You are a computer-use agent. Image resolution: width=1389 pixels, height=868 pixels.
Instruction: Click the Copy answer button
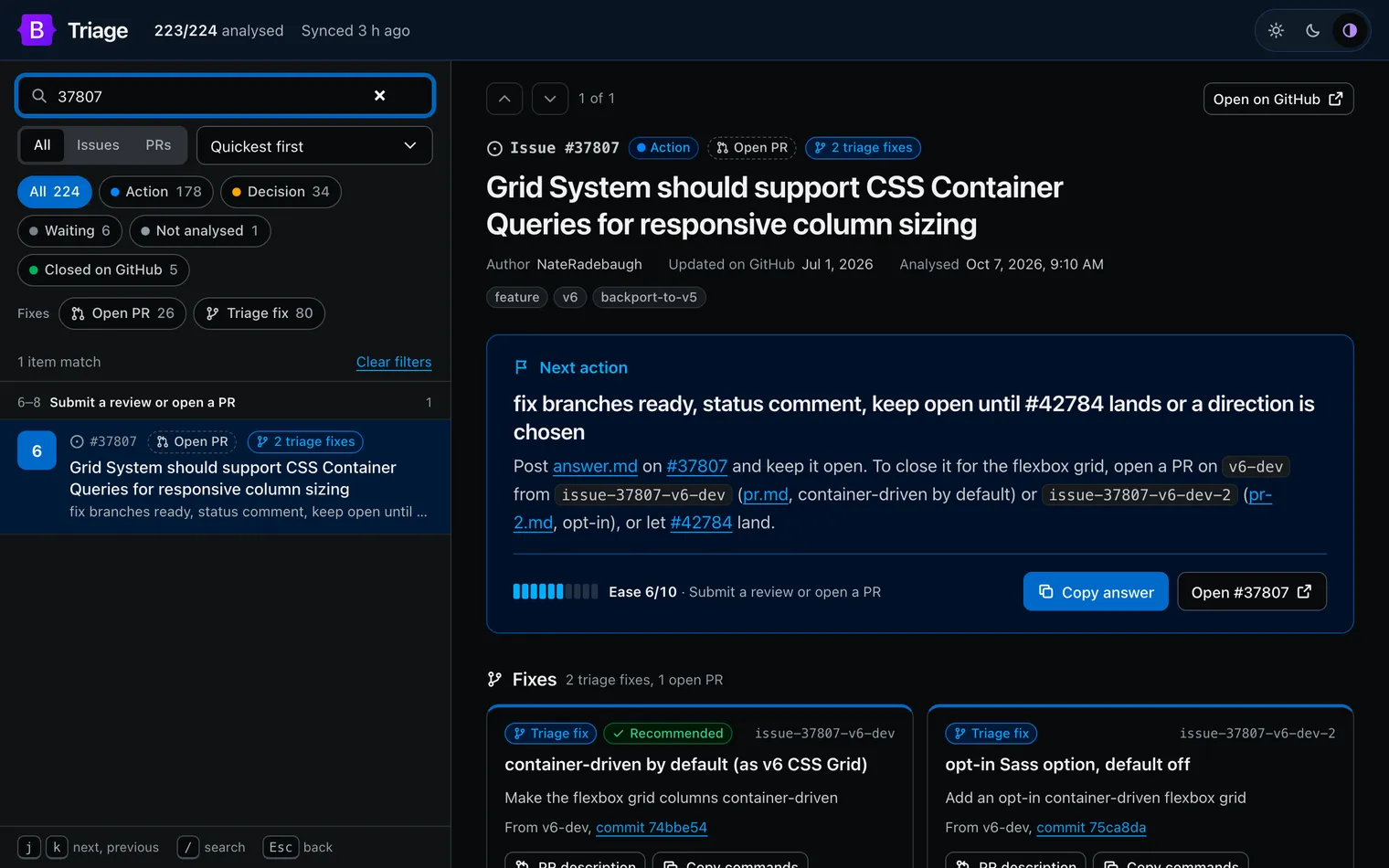tap(1096, 592)
